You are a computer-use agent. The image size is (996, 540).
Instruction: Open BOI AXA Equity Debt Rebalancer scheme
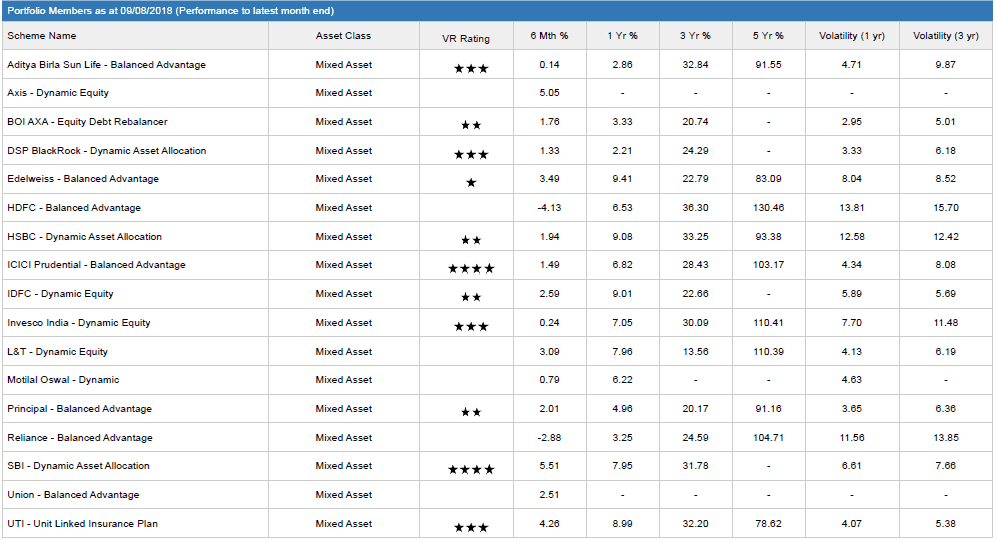88,122
